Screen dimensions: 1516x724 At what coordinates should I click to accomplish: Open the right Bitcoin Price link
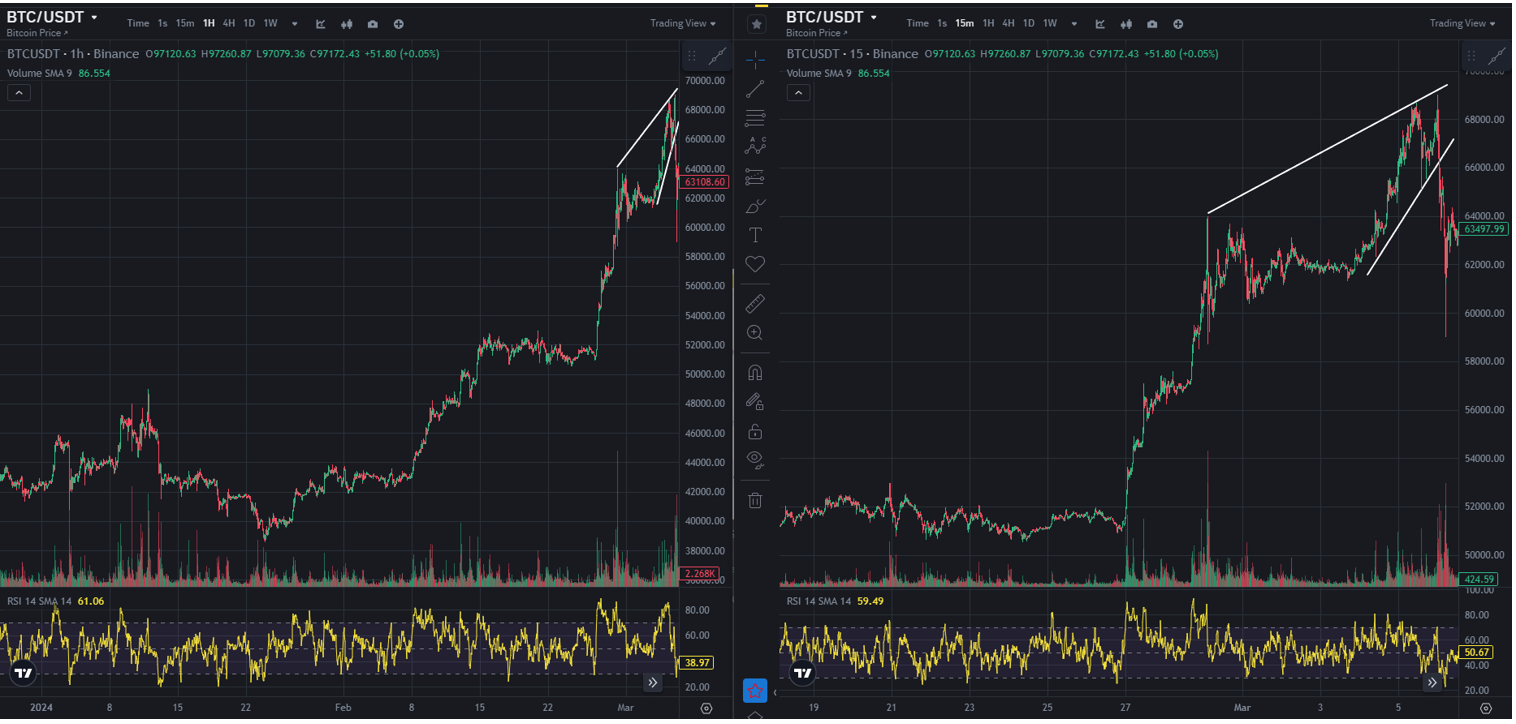pyautogui.click(x=816, y=33)
